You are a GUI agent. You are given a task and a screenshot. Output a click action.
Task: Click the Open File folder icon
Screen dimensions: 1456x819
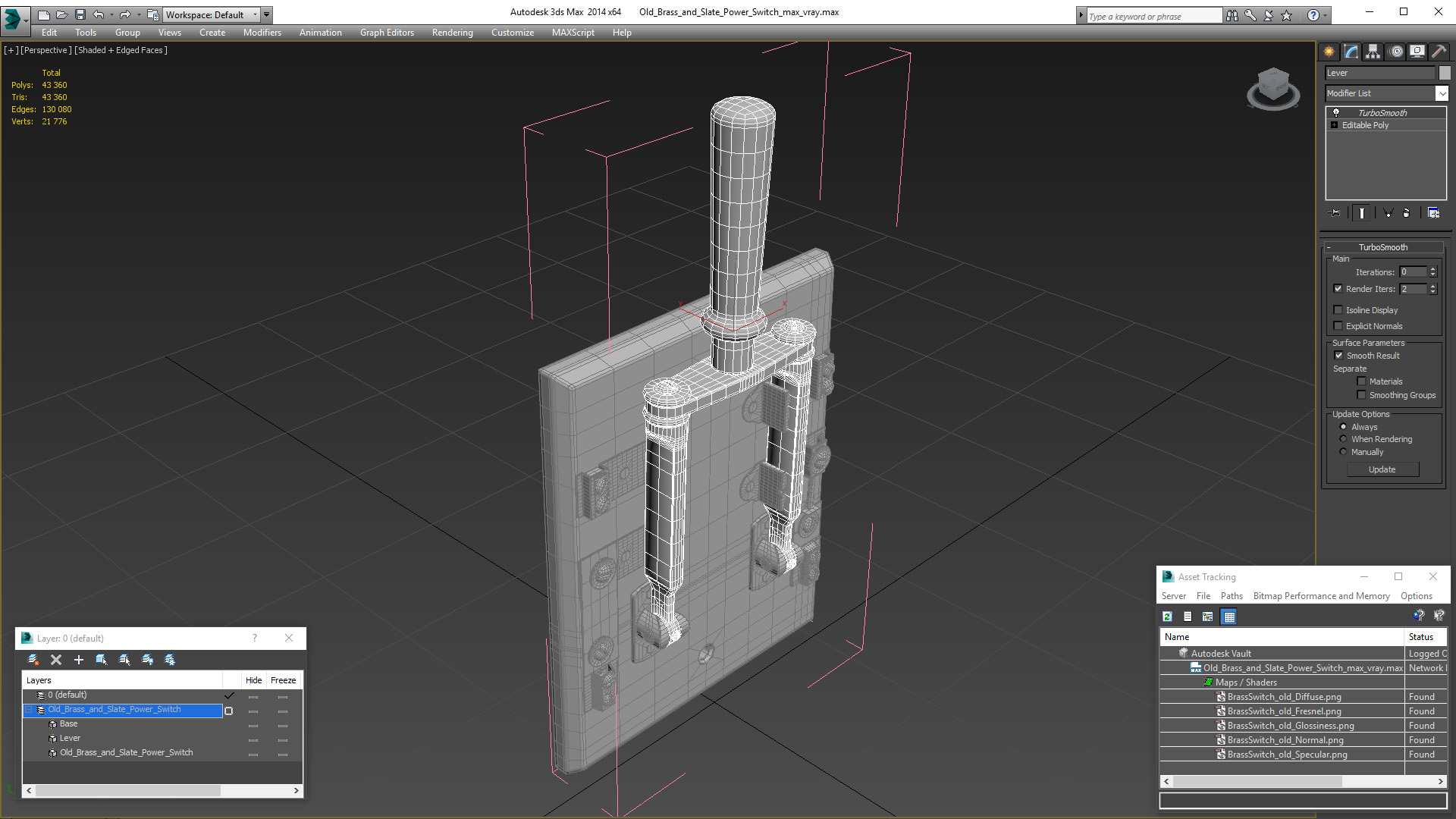(x=61, y=14)
